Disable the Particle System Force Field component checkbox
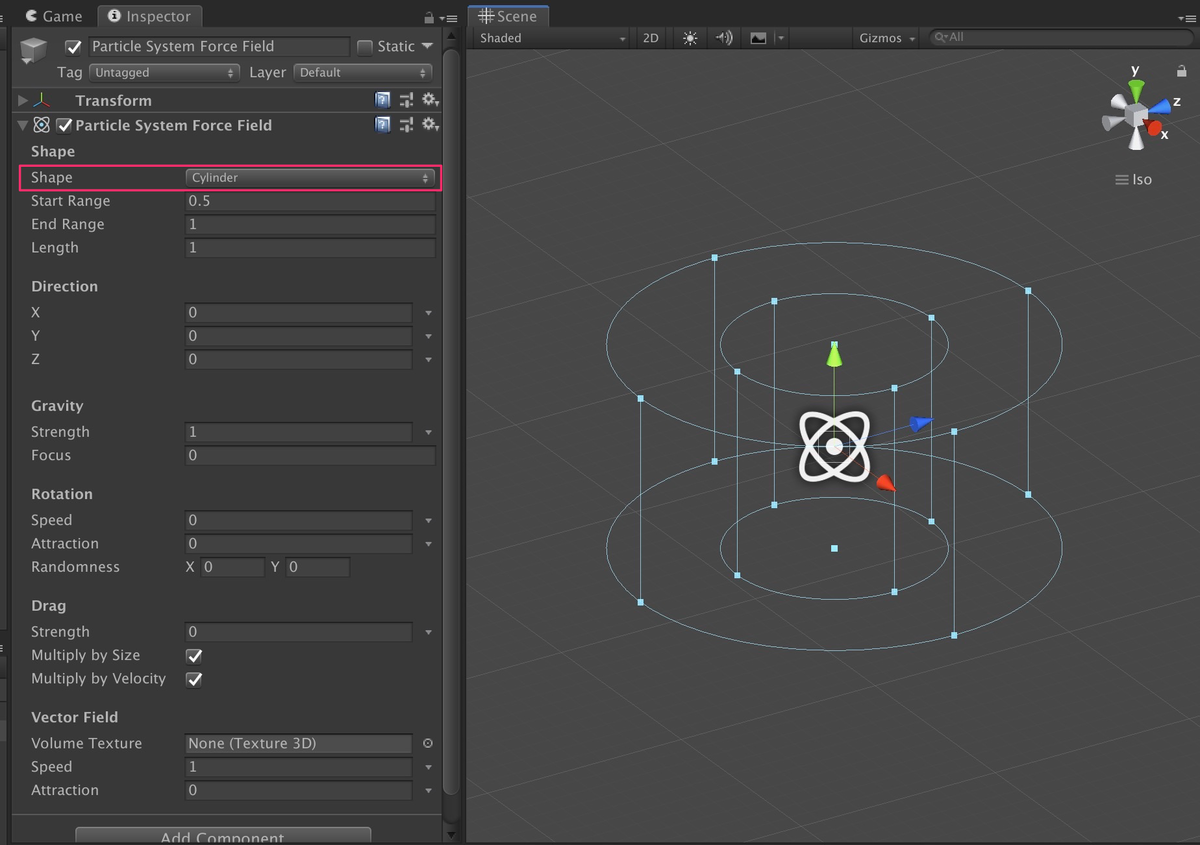The width and height of the screenshot is (1200, 845). click(x=65, y=125)
